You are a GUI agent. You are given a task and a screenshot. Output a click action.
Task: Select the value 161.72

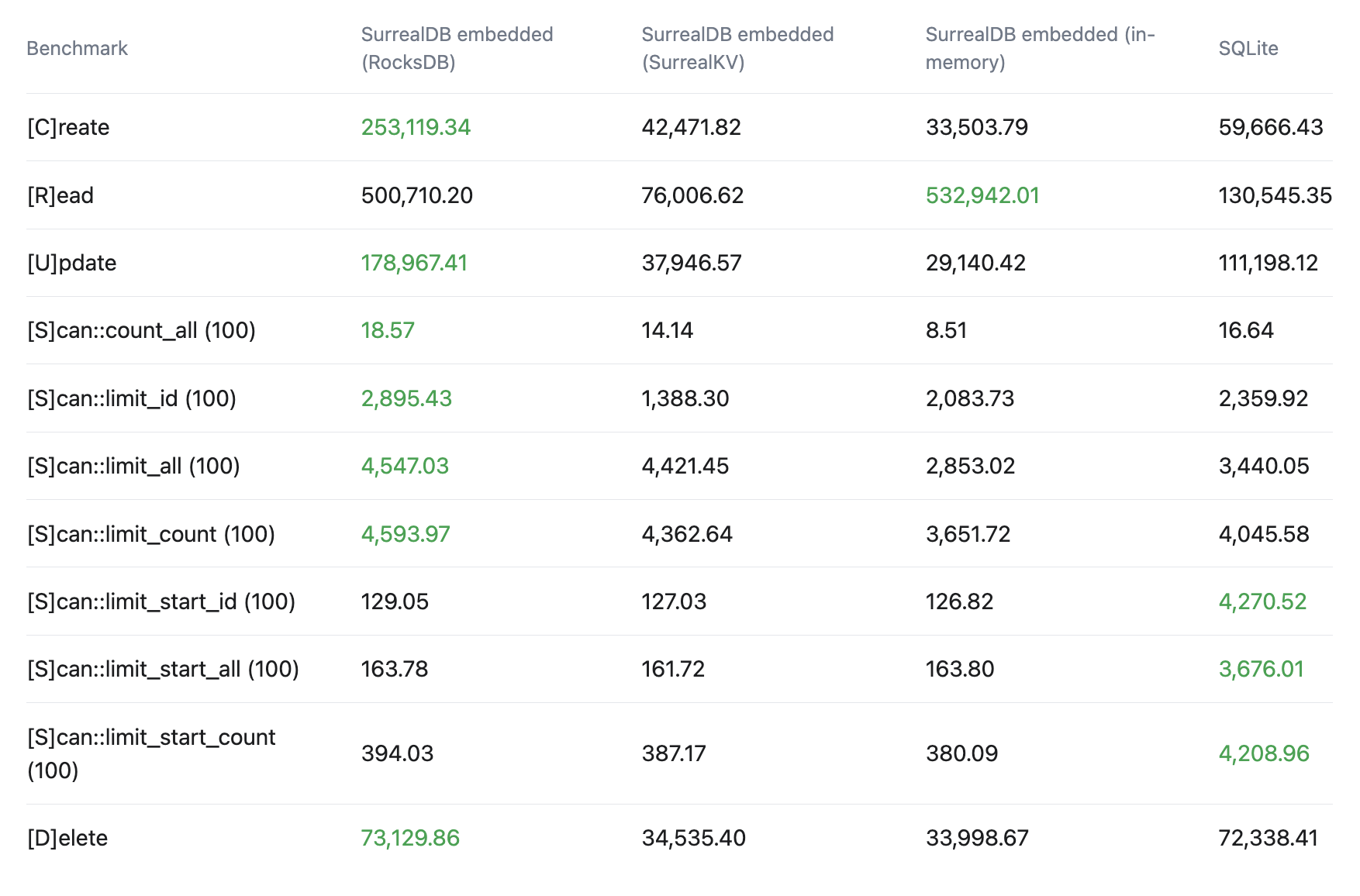[x=673, y=669]
